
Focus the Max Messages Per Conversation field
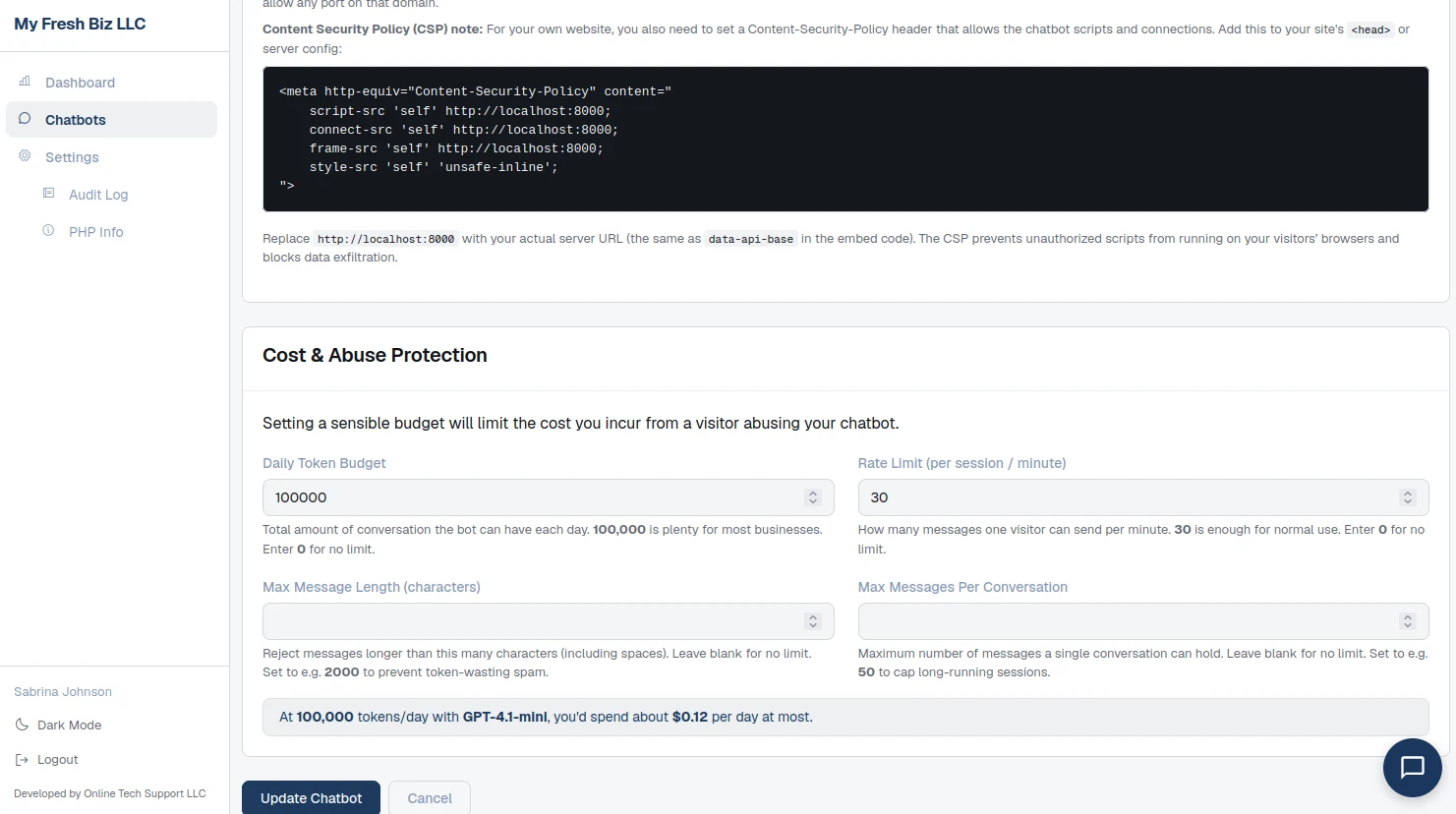1143,621
